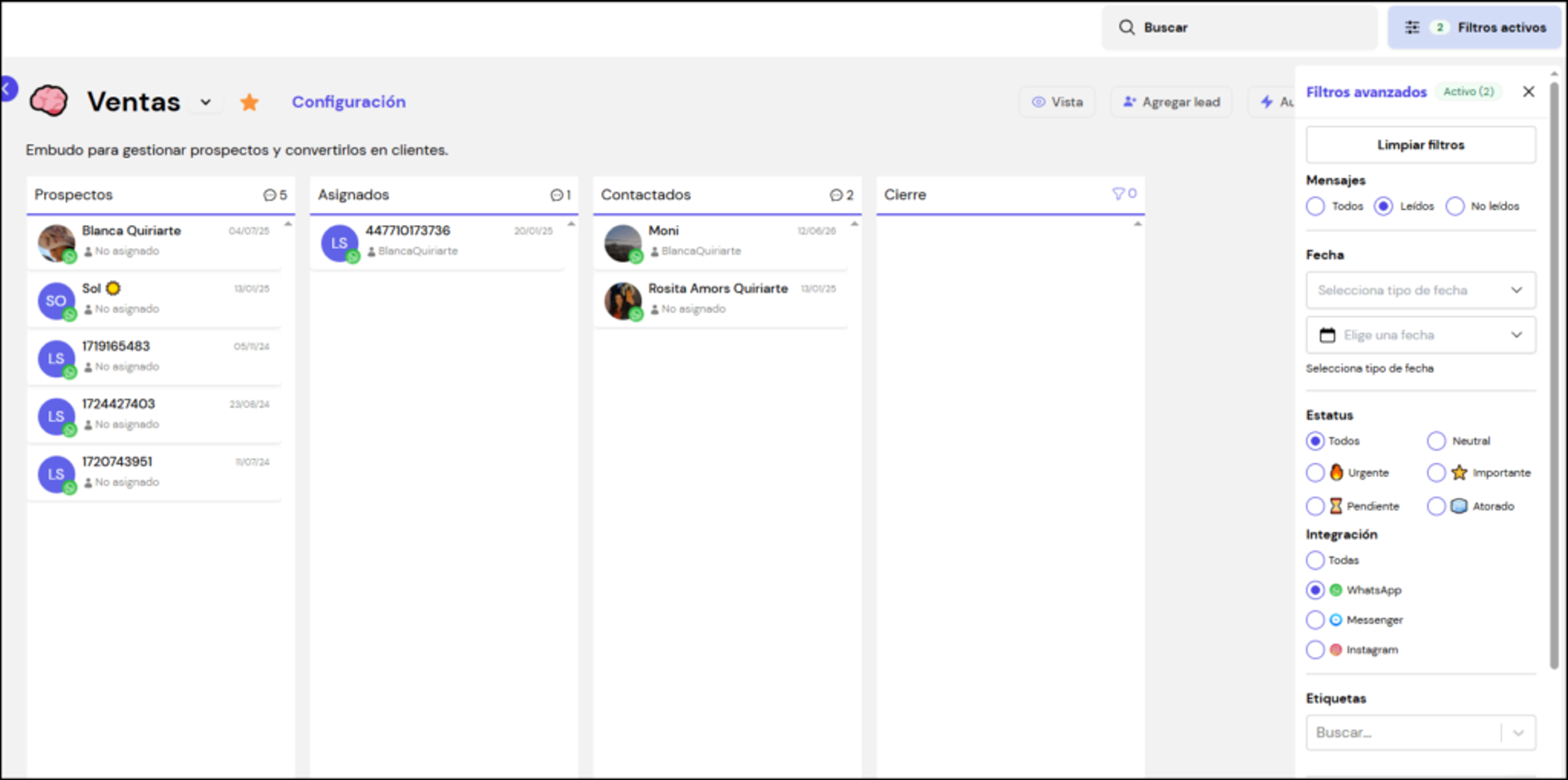1568x780 pixels.
Task: Click the Contactados message count icon
Action: tap(836, 195)
